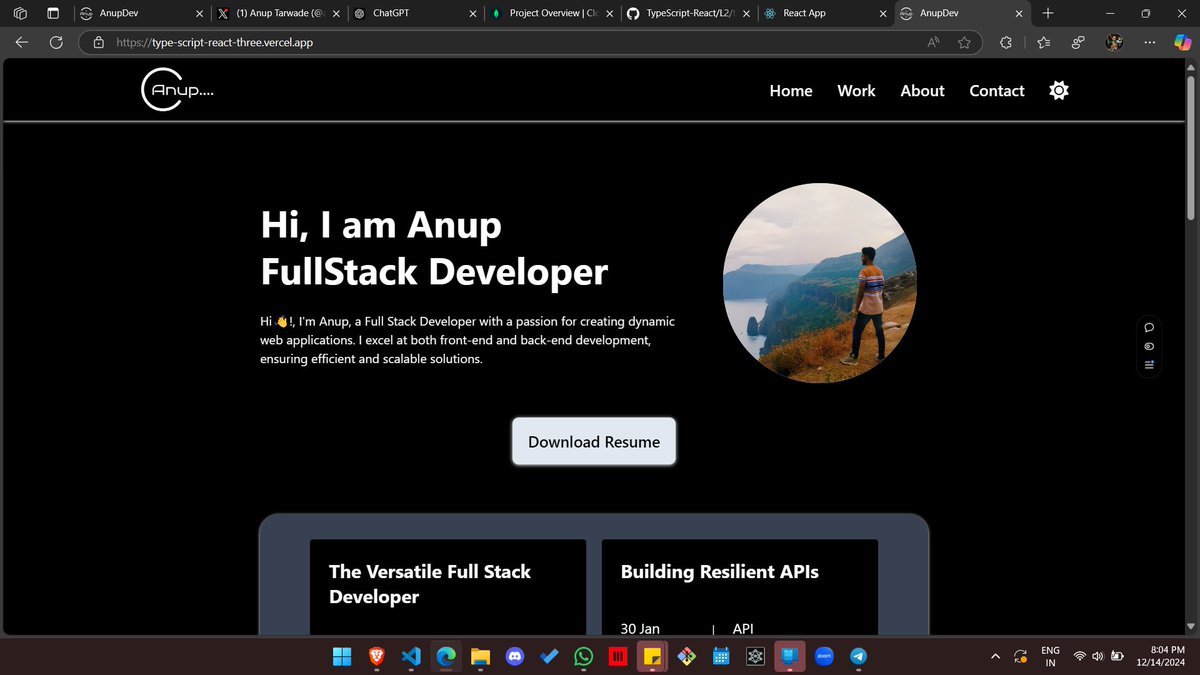Image resolution: width=1200 pixels, height=675 pixels.
Task: Open the Settings and more ellipsis menu
Action: (1149, 43)
